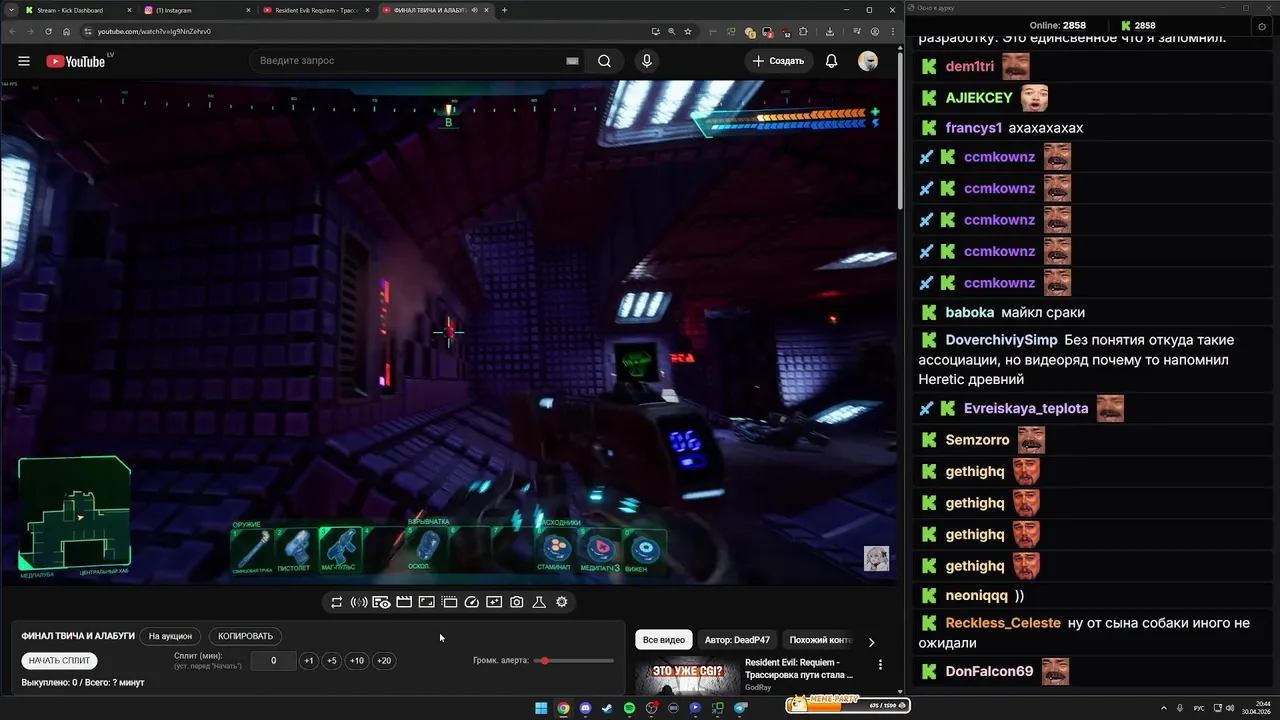The width and height of the screenshot is (1280, 720).
Task: Open the Создать create menu
Action: coord(779,61)
